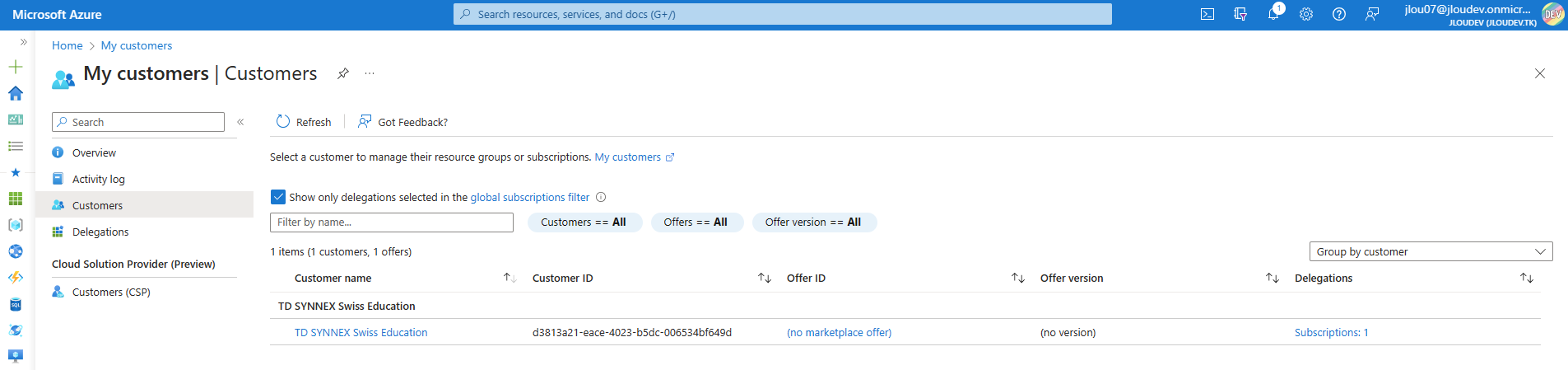Collapse the resource menu with double chevron
This screenshot has height=370, width=1568.
240,122
